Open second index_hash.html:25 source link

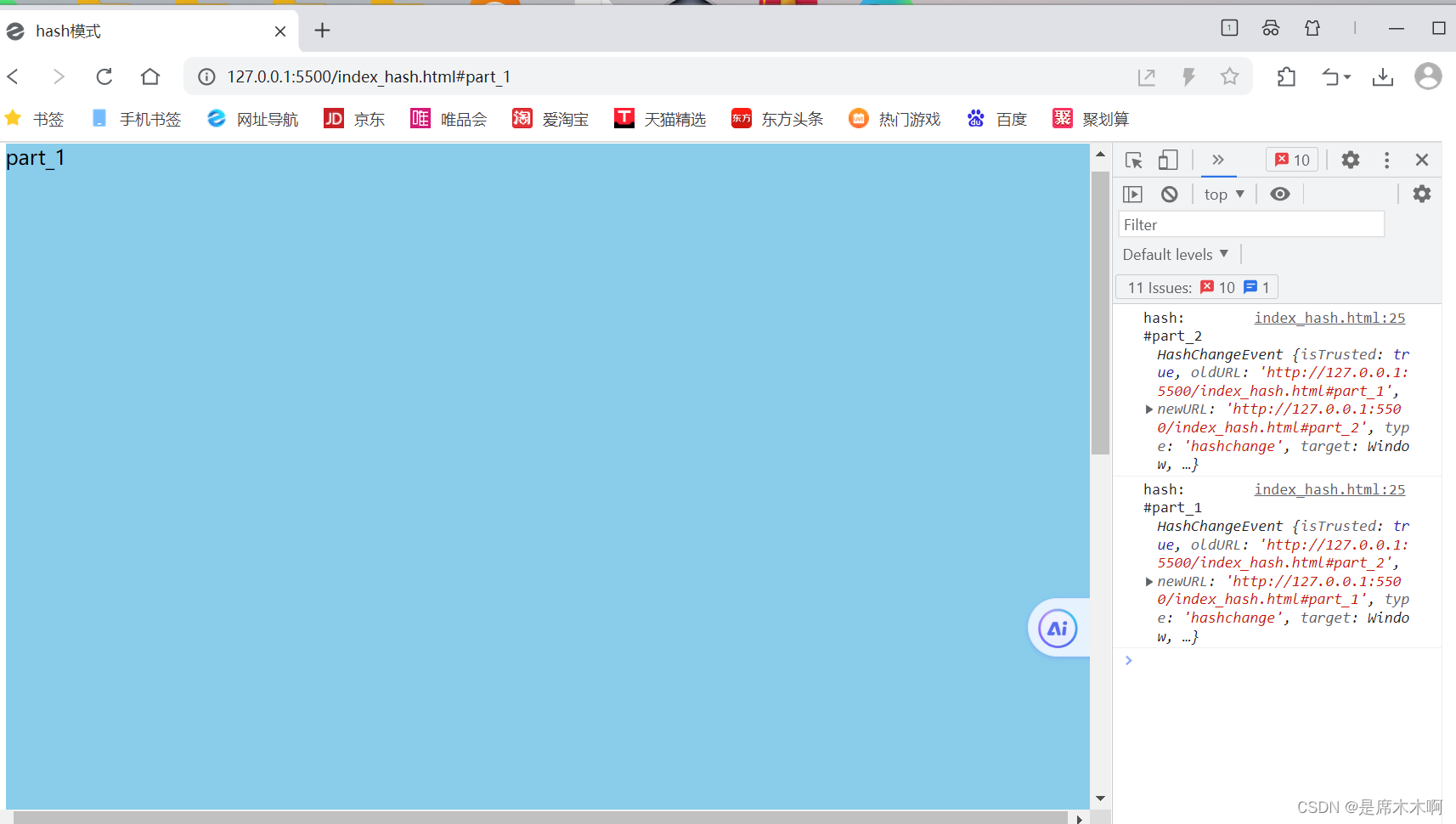[x=1329, y=489]
